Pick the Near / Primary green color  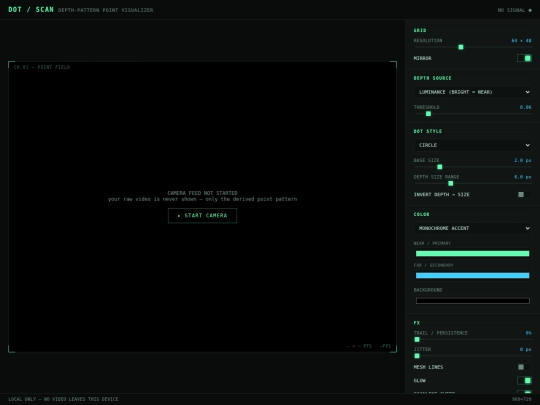point(472,254)
